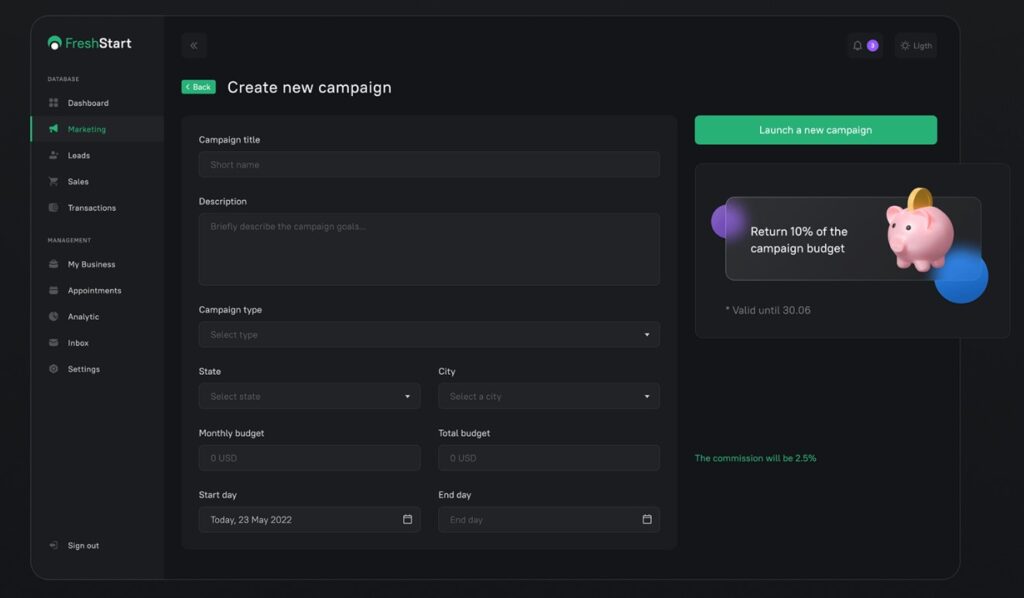Open the End day calendar picker icon
The width and height of the screenshot is (1024, 598).
coord(647,520)
